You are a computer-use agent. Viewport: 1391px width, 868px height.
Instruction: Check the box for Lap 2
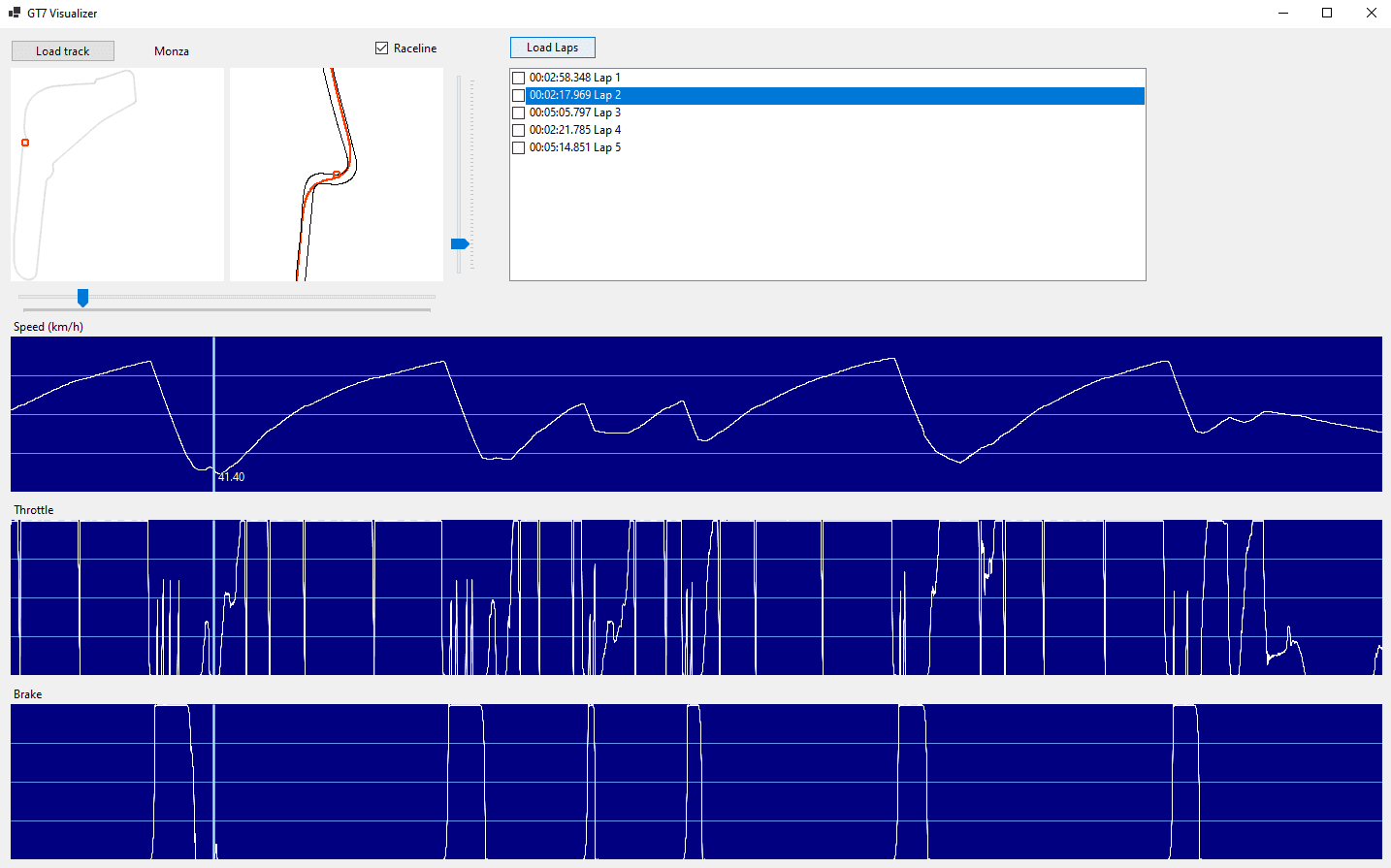pyautogui.click(x=518, y=95)
